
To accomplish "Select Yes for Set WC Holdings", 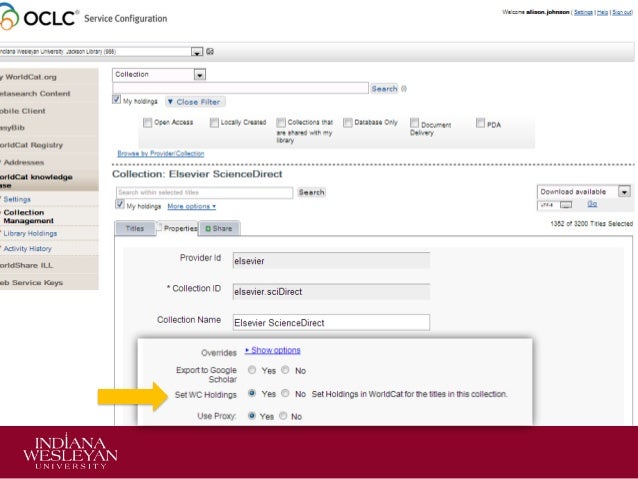I will 252,393.
